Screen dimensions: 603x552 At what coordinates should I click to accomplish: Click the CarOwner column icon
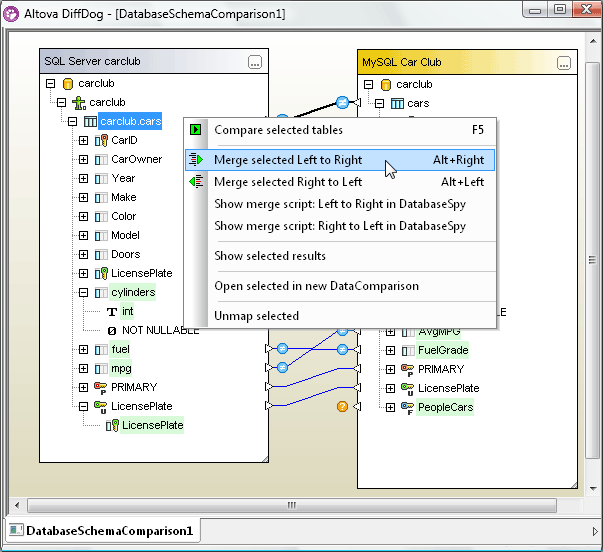[101, 160]
